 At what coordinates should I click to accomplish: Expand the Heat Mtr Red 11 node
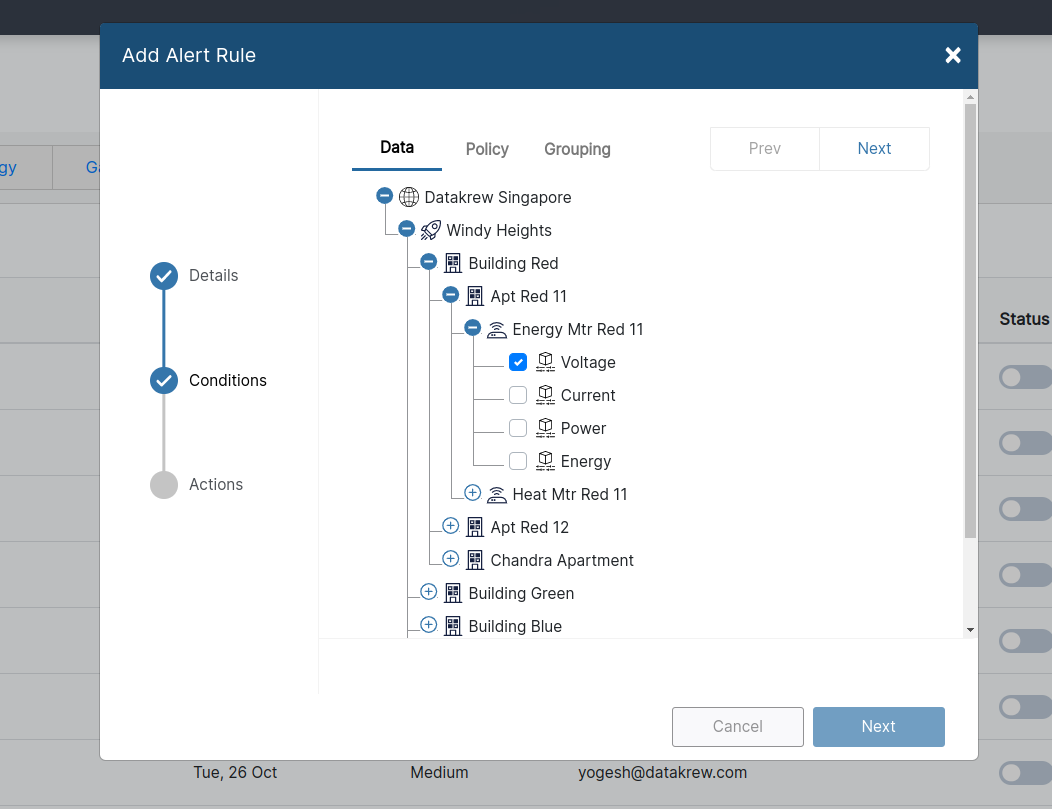tap(472, 492)
